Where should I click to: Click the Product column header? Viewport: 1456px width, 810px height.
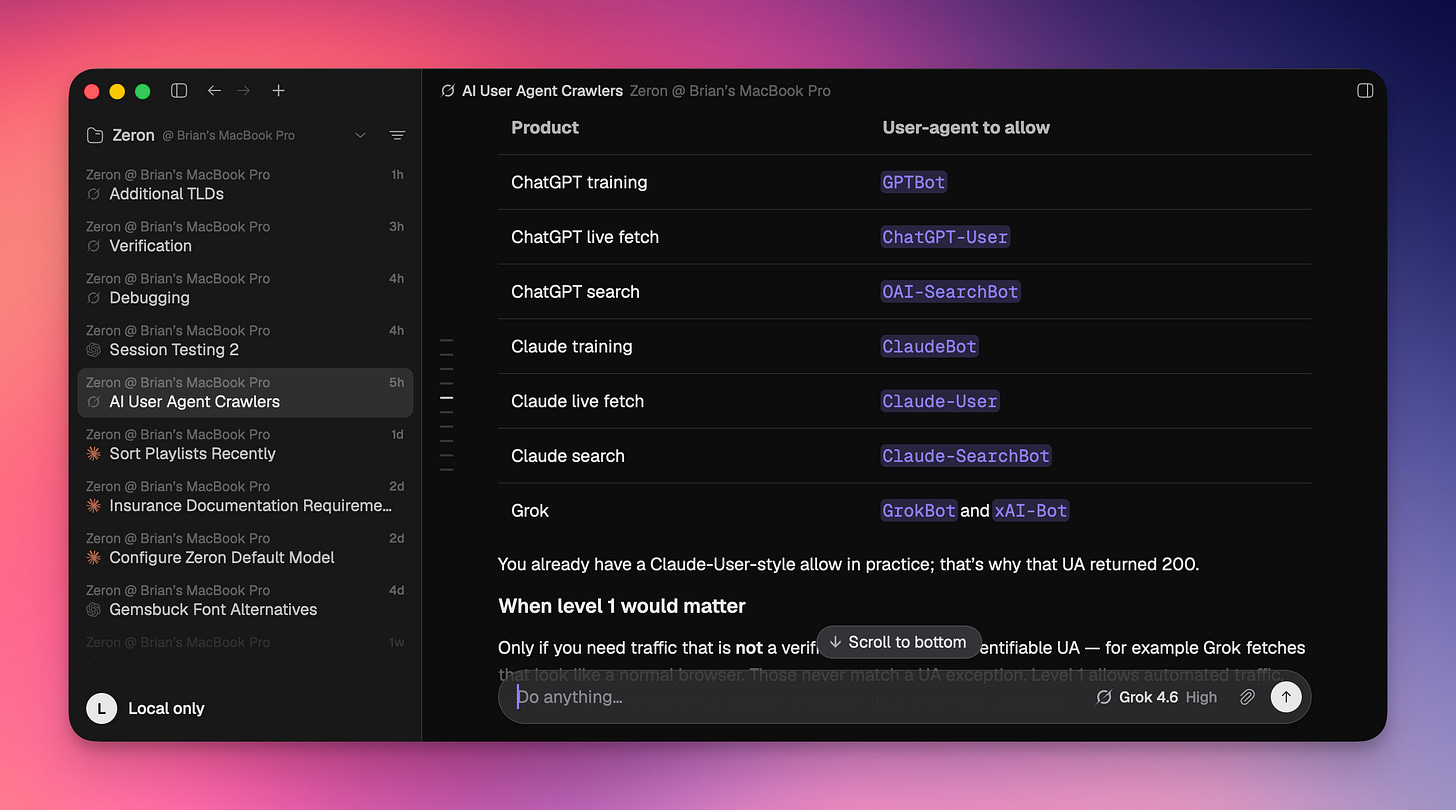[x=545, y=127]
